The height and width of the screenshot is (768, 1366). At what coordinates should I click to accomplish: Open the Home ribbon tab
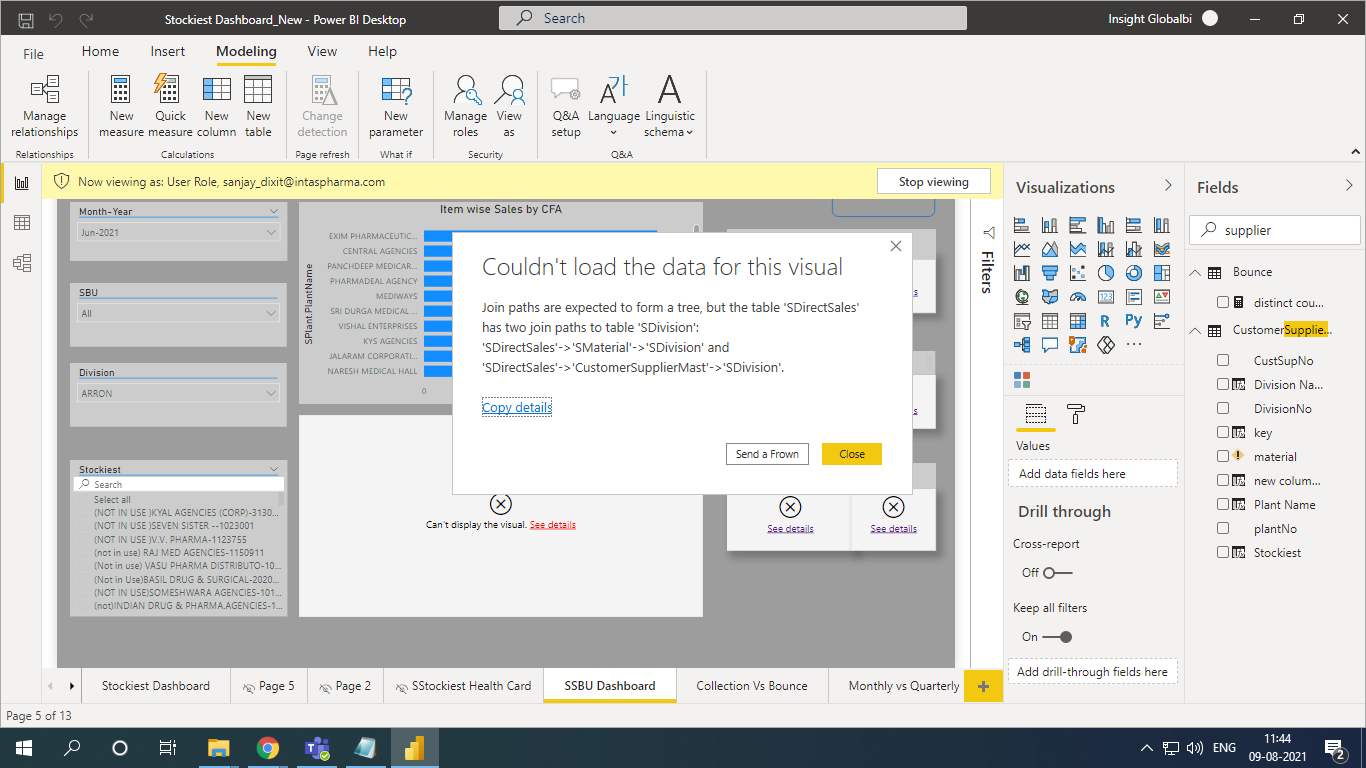click(x=100, y=52)
